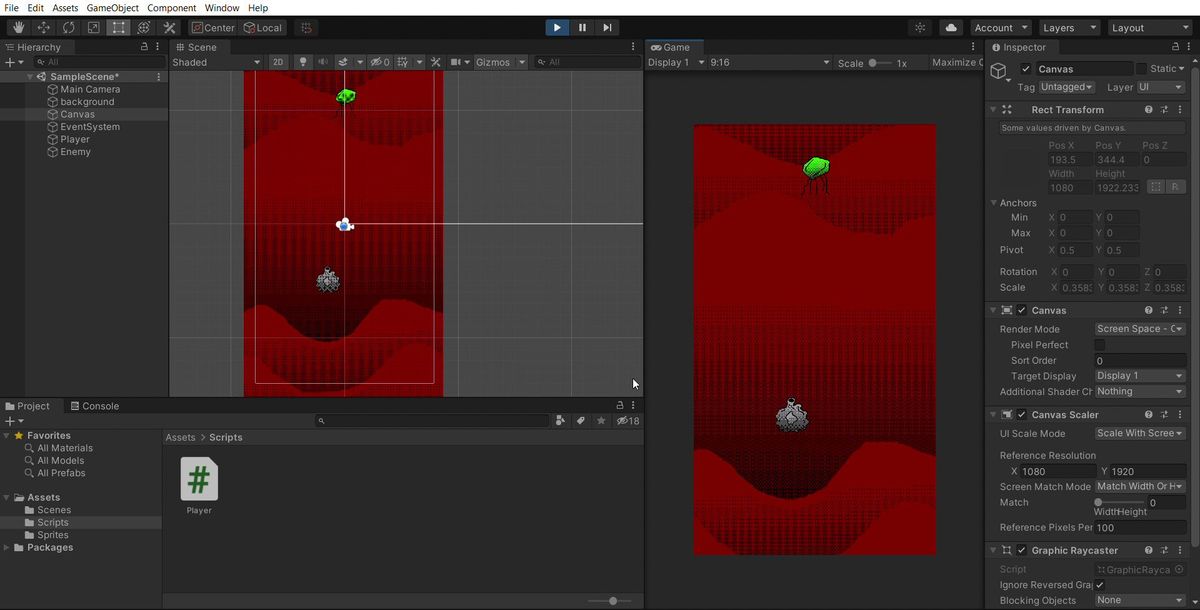Image resolution: width=1200 pixels, height=610 pixels.
Task: Disable the Graphic Raycaster component
Action: click(1021, 549)
